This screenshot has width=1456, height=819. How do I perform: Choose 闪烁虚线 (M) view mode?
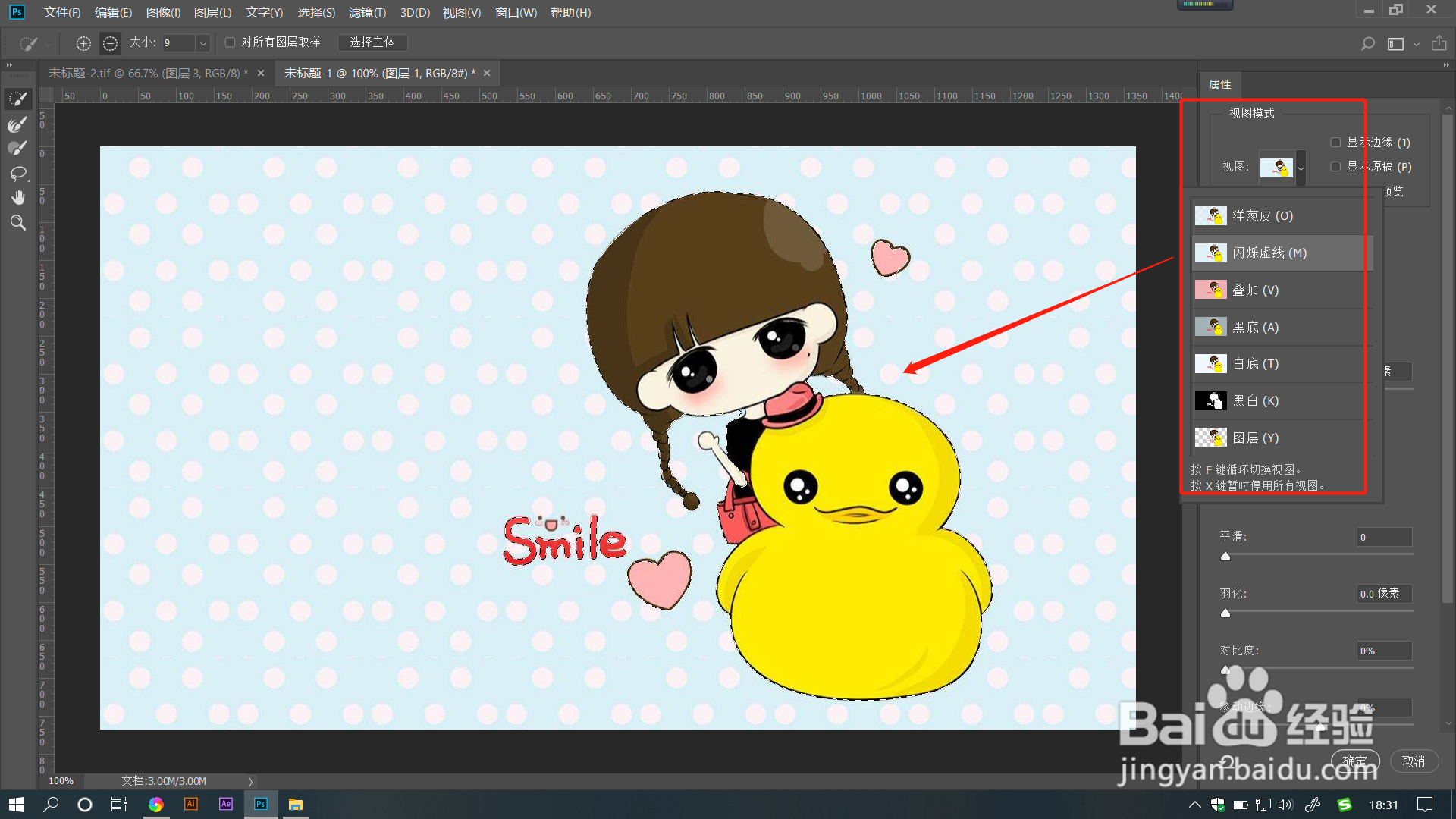point(1282,253)
